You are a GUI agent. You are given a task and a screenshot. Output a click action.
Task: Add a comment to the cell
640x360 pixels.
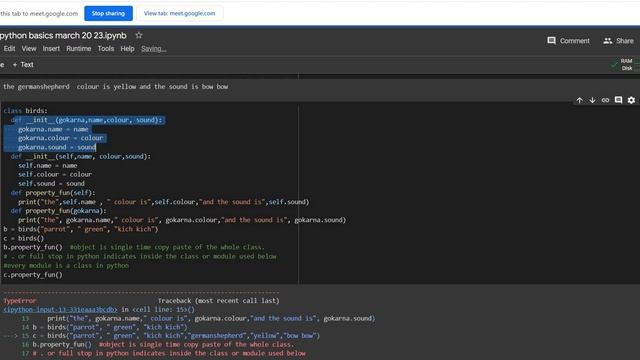coord(618,100)
